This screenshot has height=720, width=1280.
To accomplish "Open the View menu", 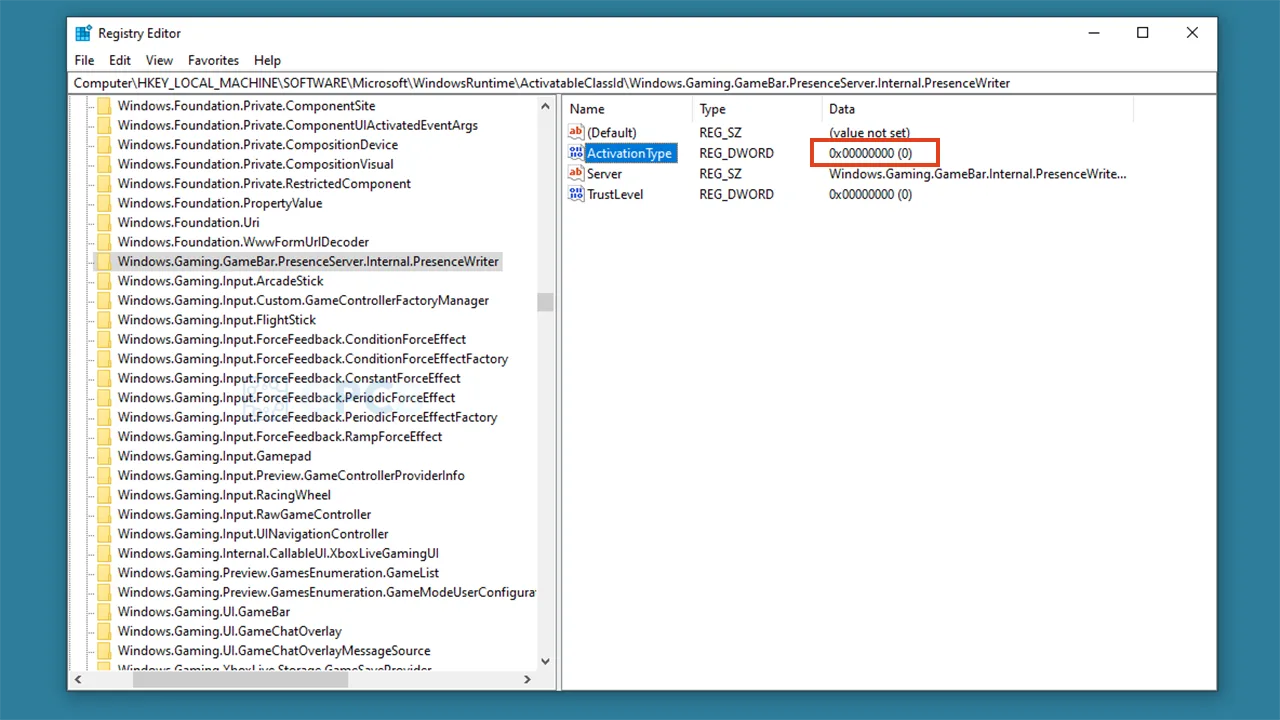I will pyautogui.click(x=159, y=60).
